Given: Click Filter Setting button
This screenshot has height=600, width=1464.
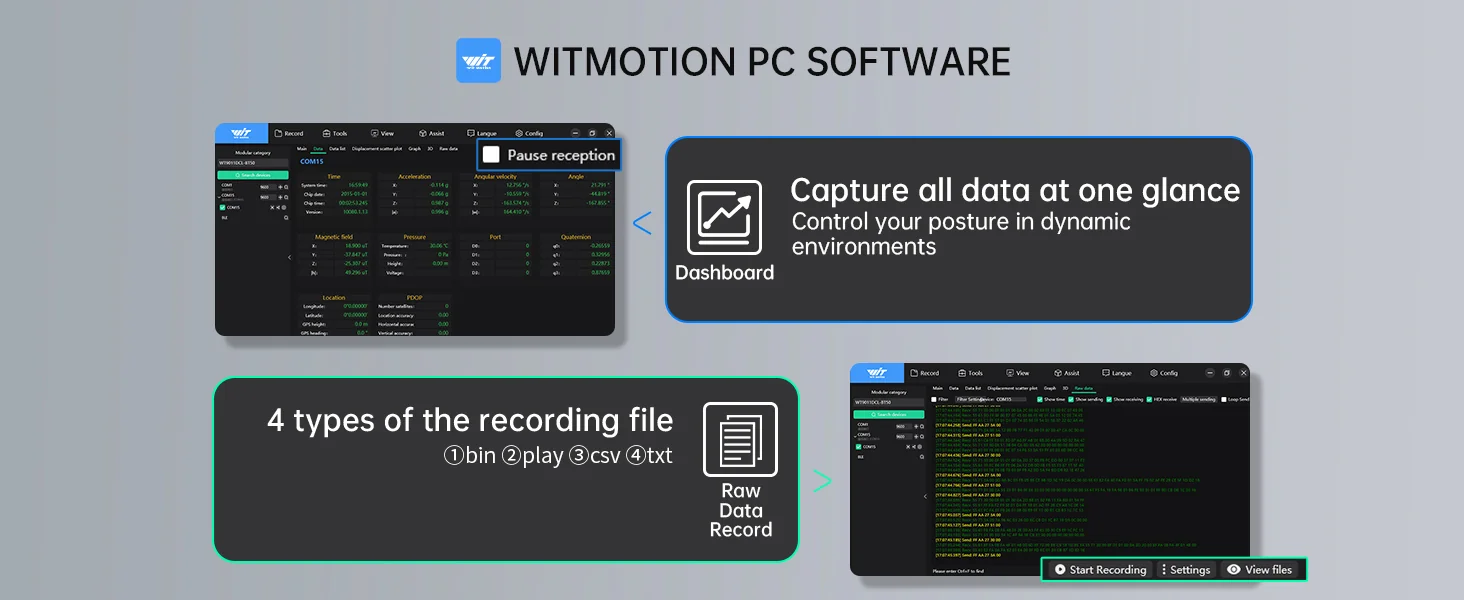Looking at the screenshot, I should click(970, 399).
